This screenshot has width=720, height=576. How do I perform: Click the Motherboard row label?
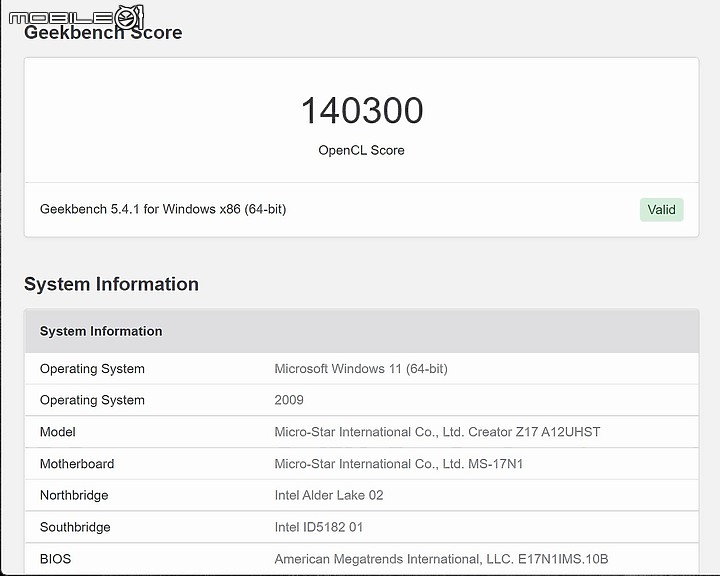77,464
